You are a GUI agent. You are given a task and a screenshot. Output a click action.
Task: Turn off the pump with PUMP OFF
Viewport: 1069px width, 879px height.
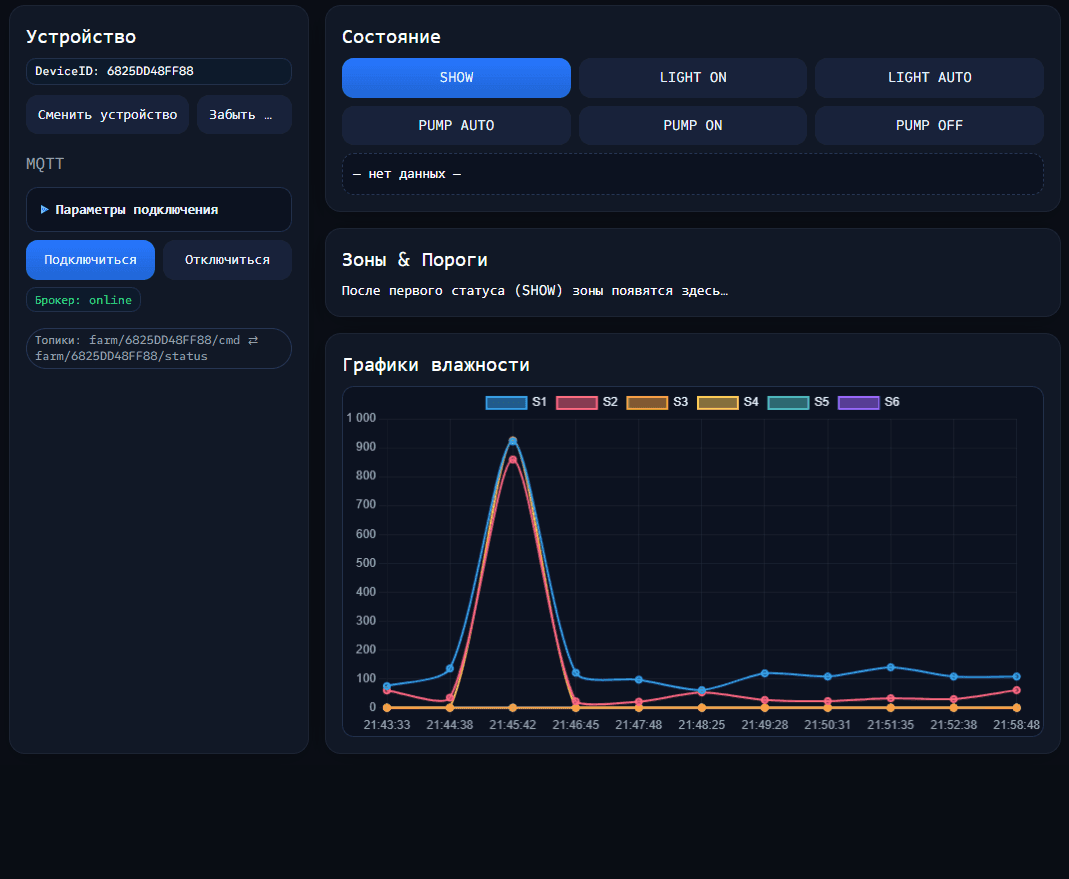929,126
